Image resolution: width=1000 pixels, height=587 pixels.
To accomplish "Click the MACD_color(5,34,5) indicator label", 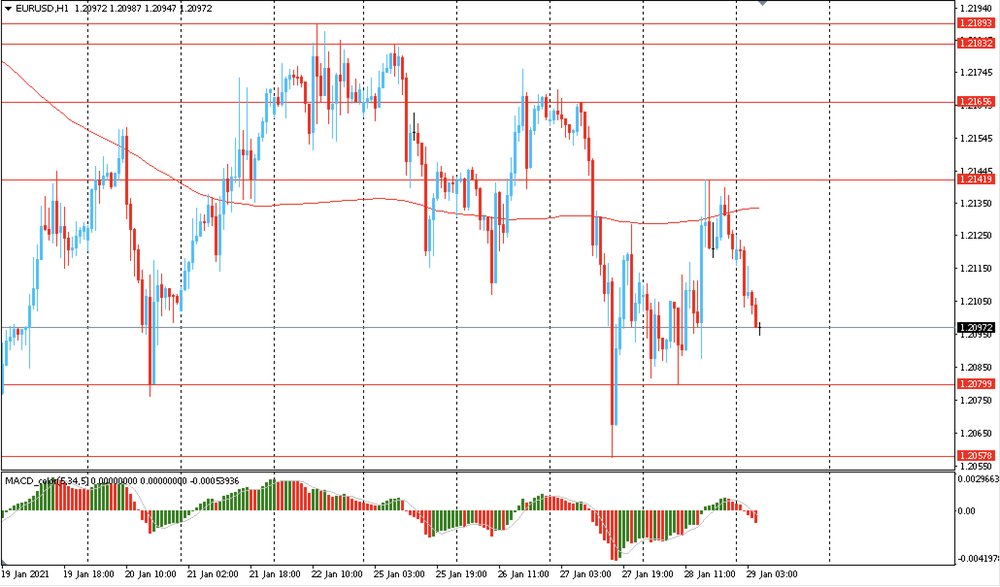I will pos(47,480).
